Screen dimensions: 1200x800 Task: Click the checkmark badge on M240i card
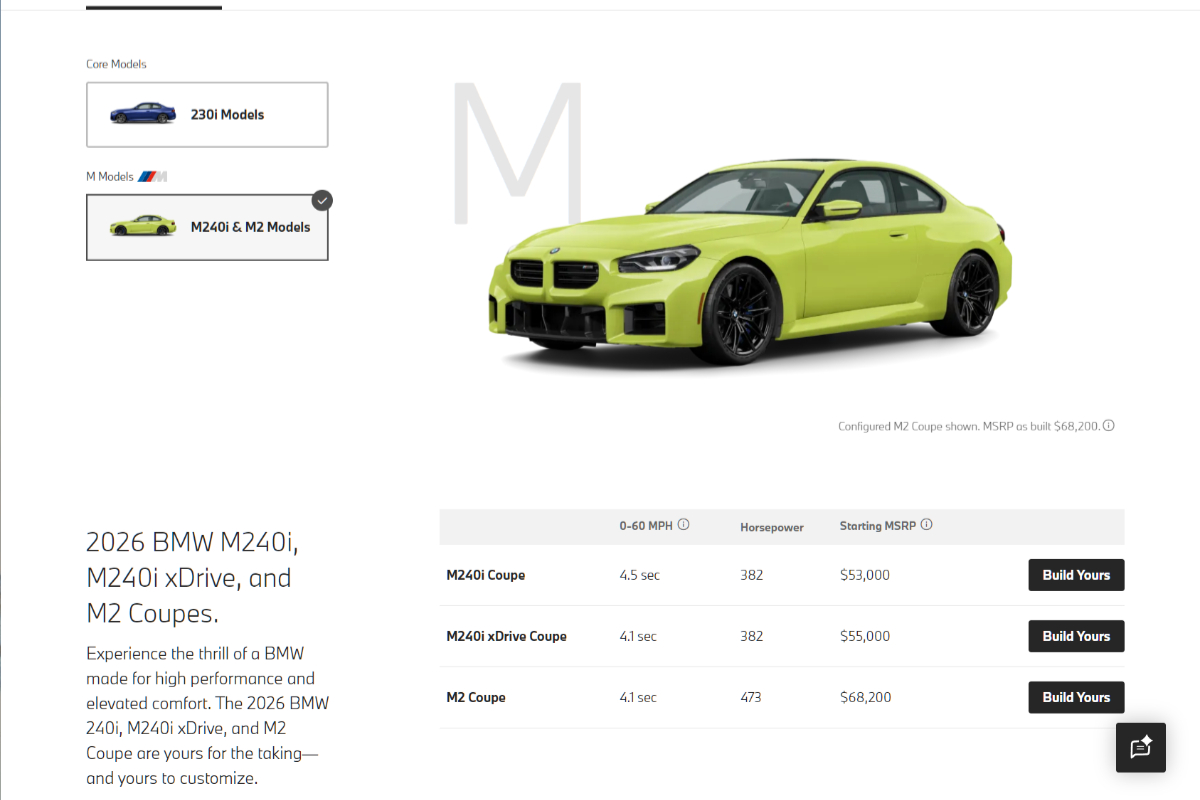pos(321,200)
